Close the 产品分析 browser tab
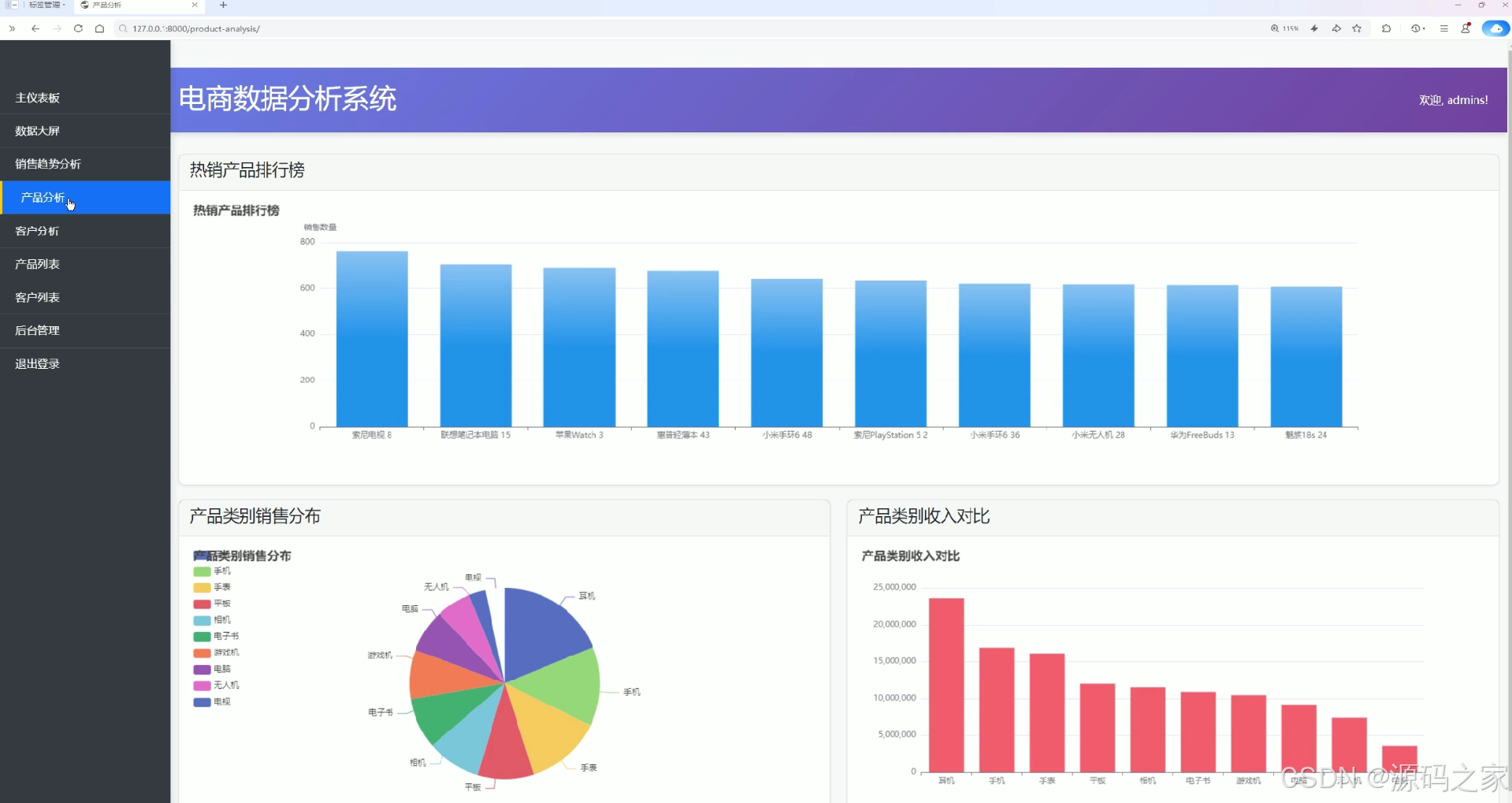1512x803 pixels. click(195, 5)
